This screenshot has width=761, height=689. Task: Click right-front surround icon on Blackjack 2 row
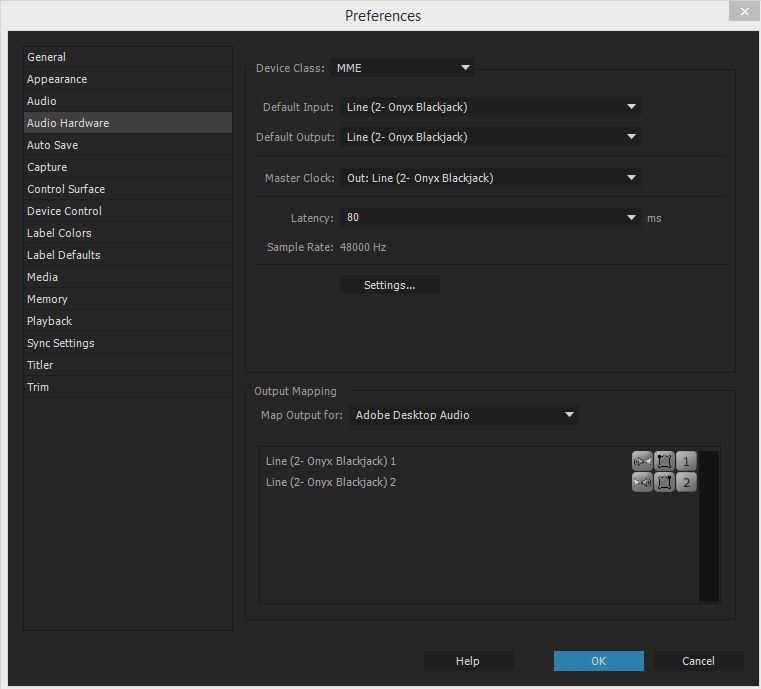(x=664, y=482)
